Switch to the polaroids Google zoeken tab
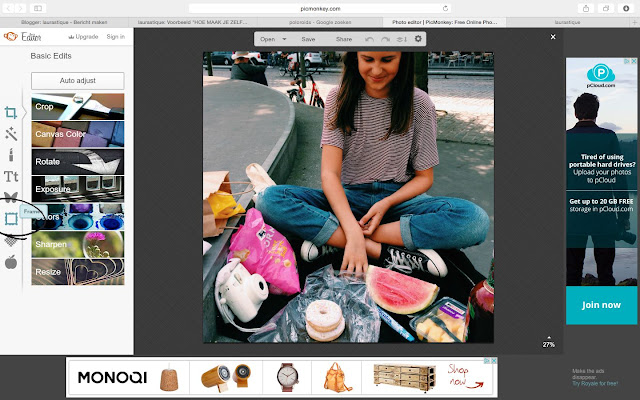The width and height of the screenshot is (640, 400). (320, 22)
